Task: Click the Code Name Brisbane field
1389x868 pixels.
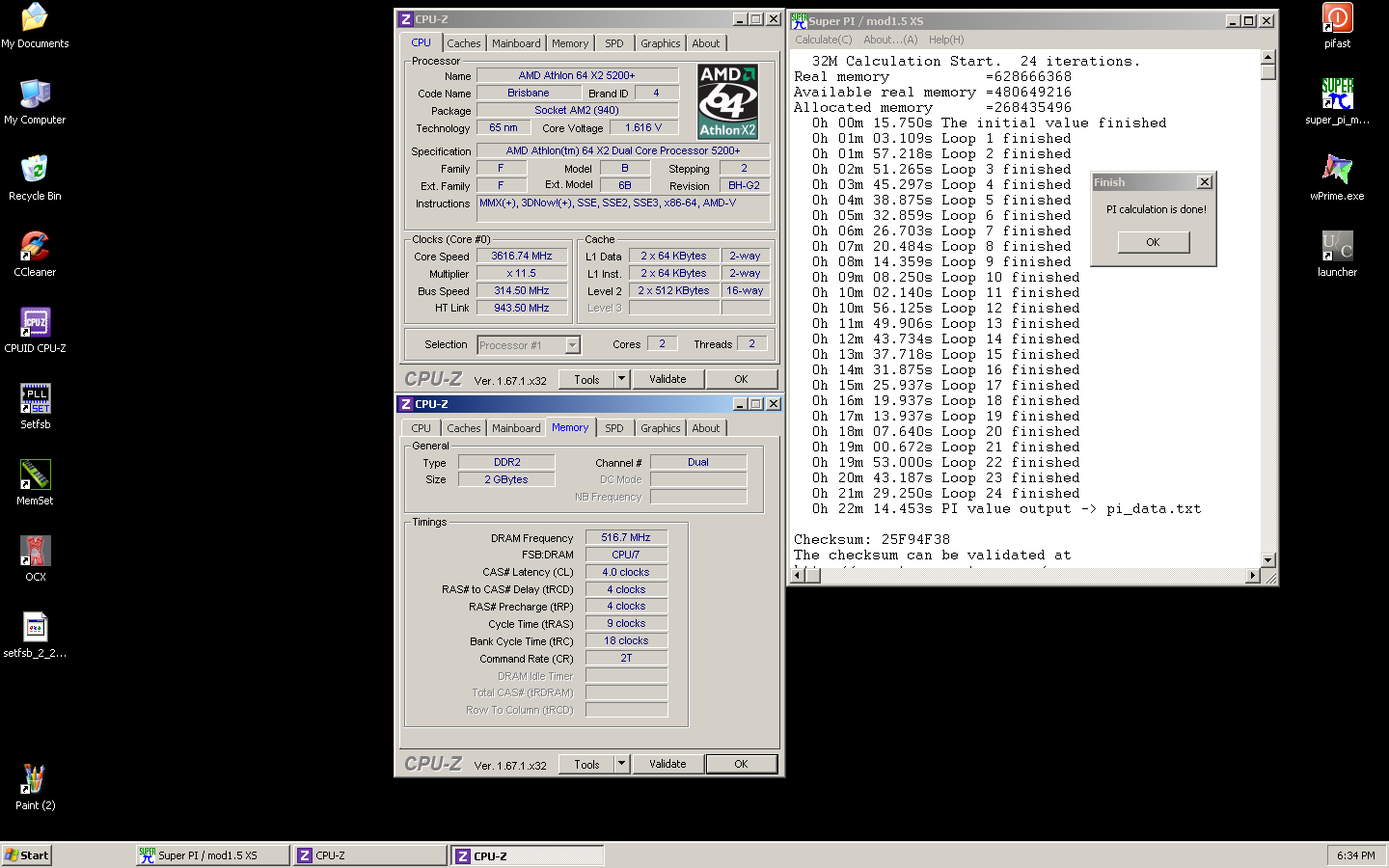Action: tap(529, 94)
